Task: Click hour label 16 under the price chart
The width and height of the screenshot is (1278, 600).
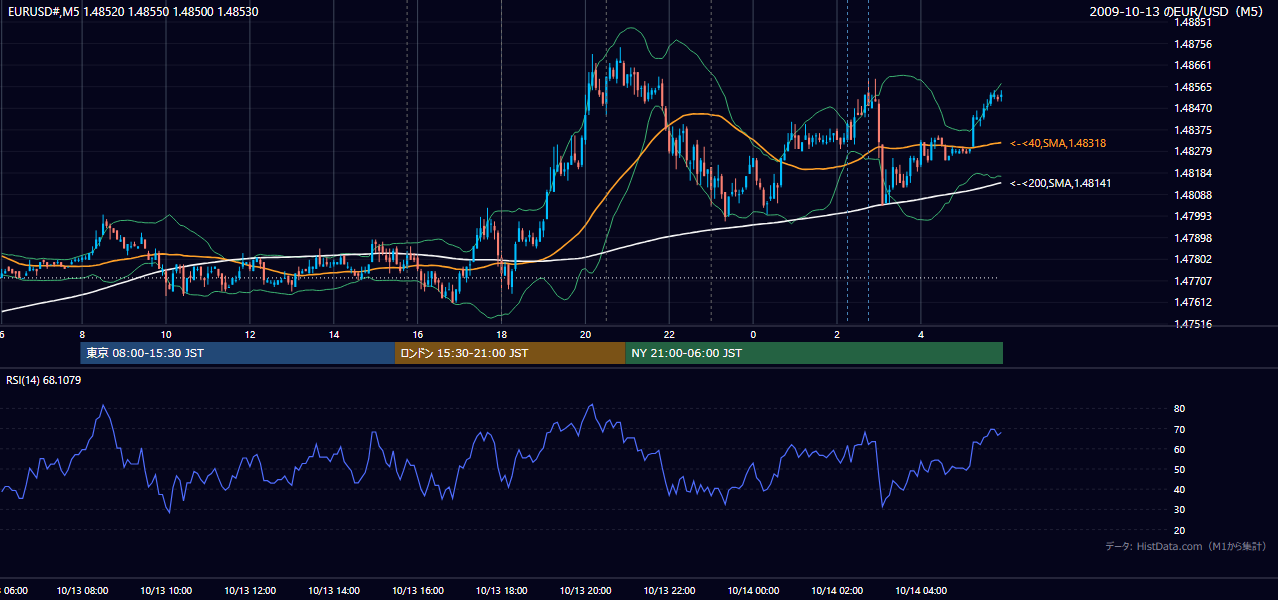Action: 418,335
